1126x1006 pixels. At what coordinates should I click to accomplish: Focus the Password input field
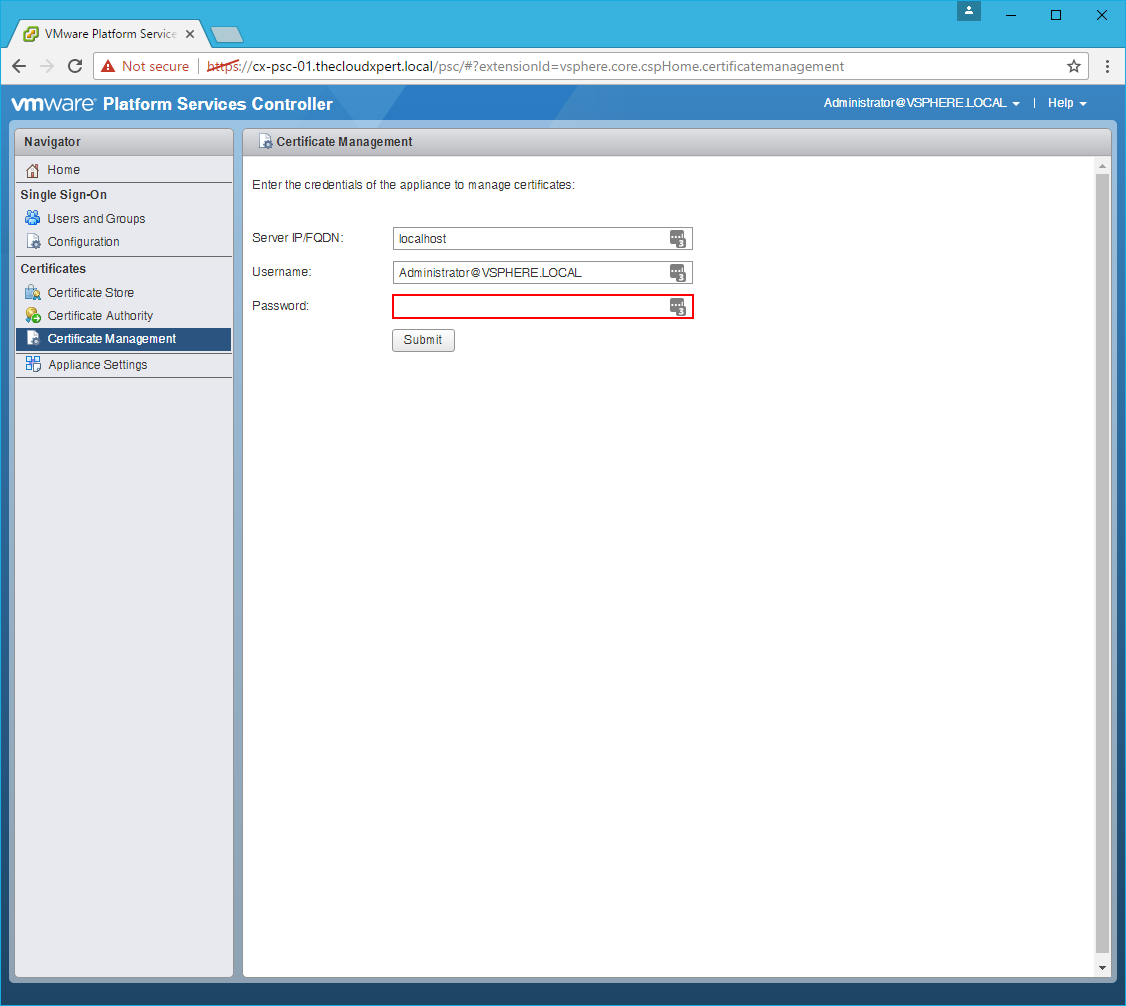click(530, 307)
